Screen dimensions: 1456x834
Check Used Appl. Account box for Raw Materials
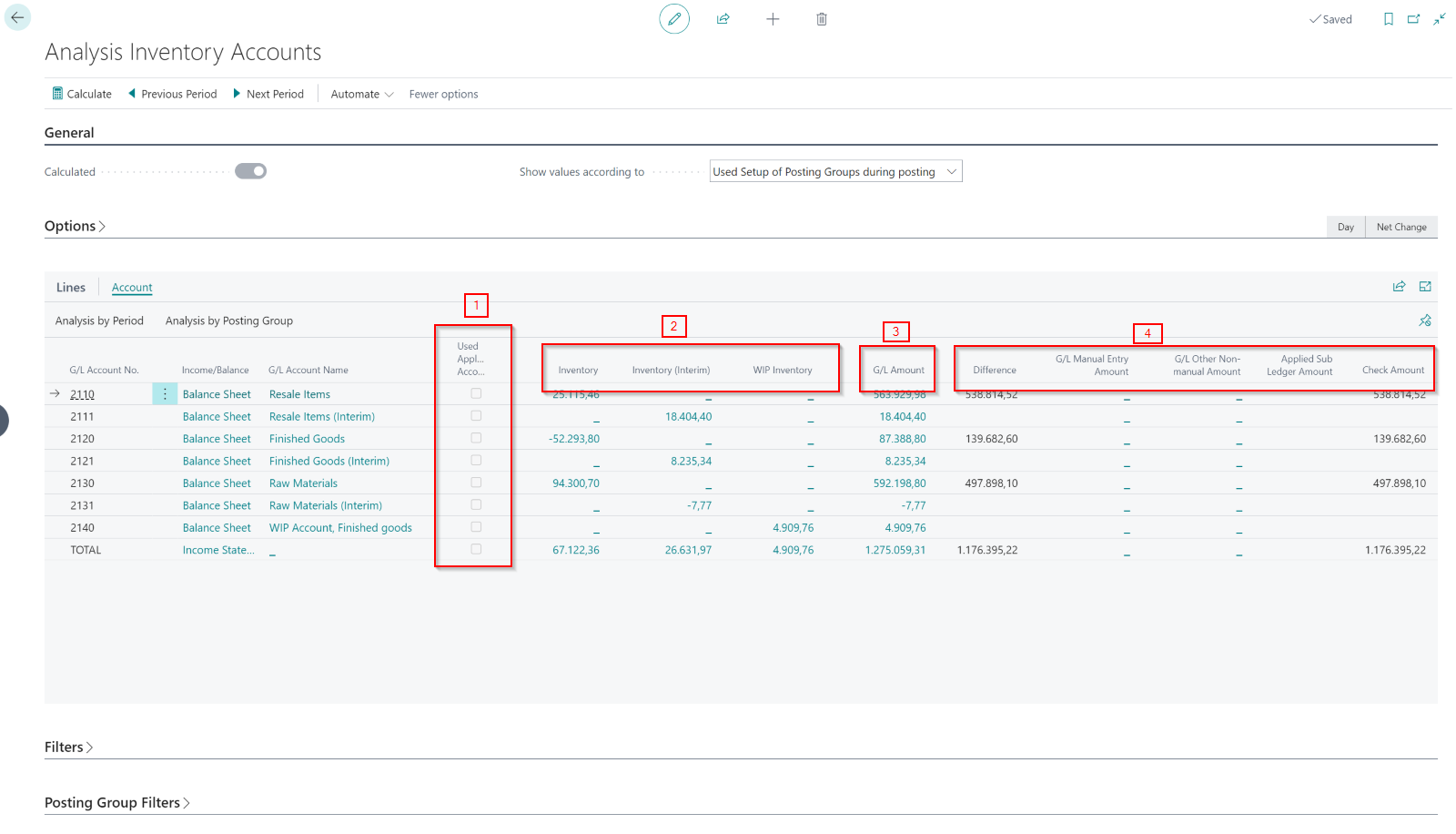click(476, 483)
